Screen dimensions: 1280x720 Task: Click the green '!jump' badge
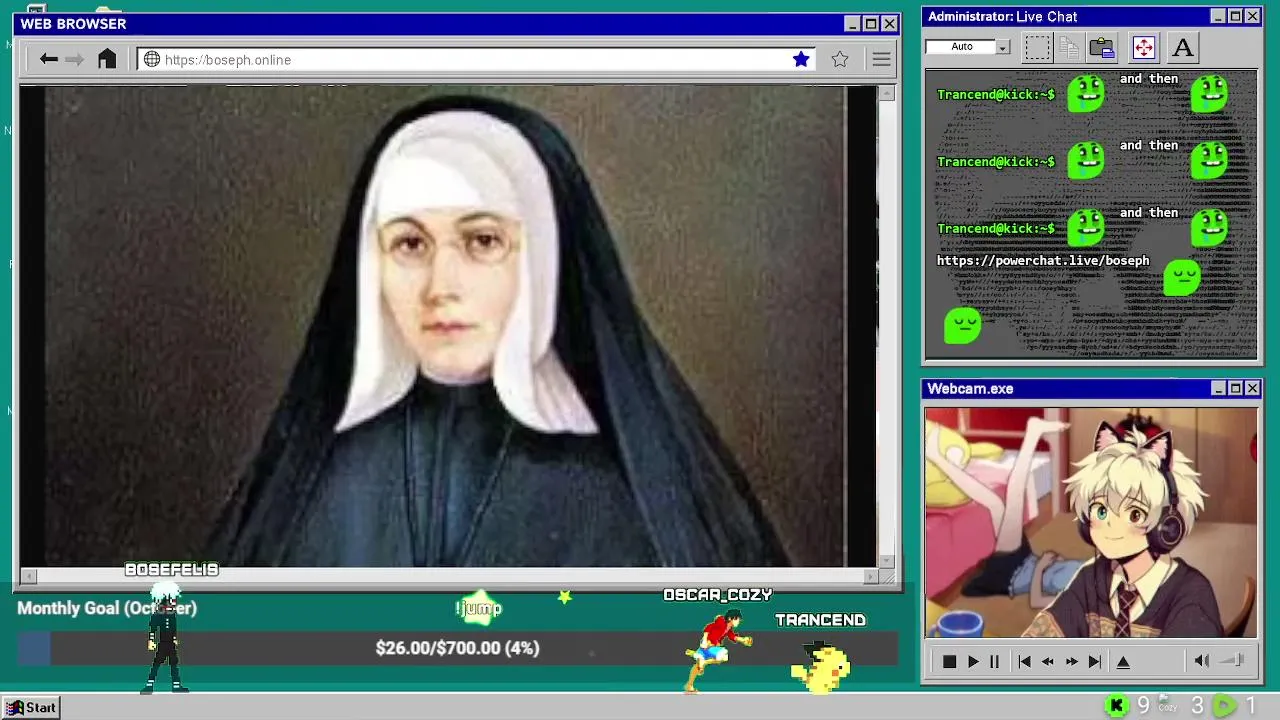[479, 608]
